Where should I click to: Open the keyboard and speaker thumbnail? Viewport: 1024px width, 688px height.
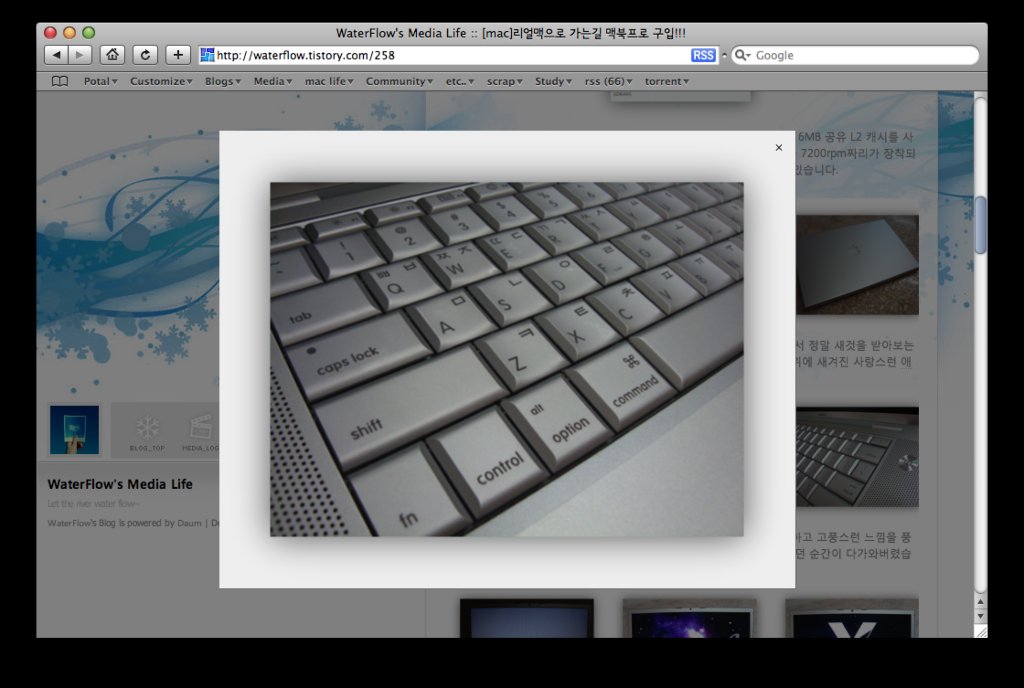[x=857, y=457]
